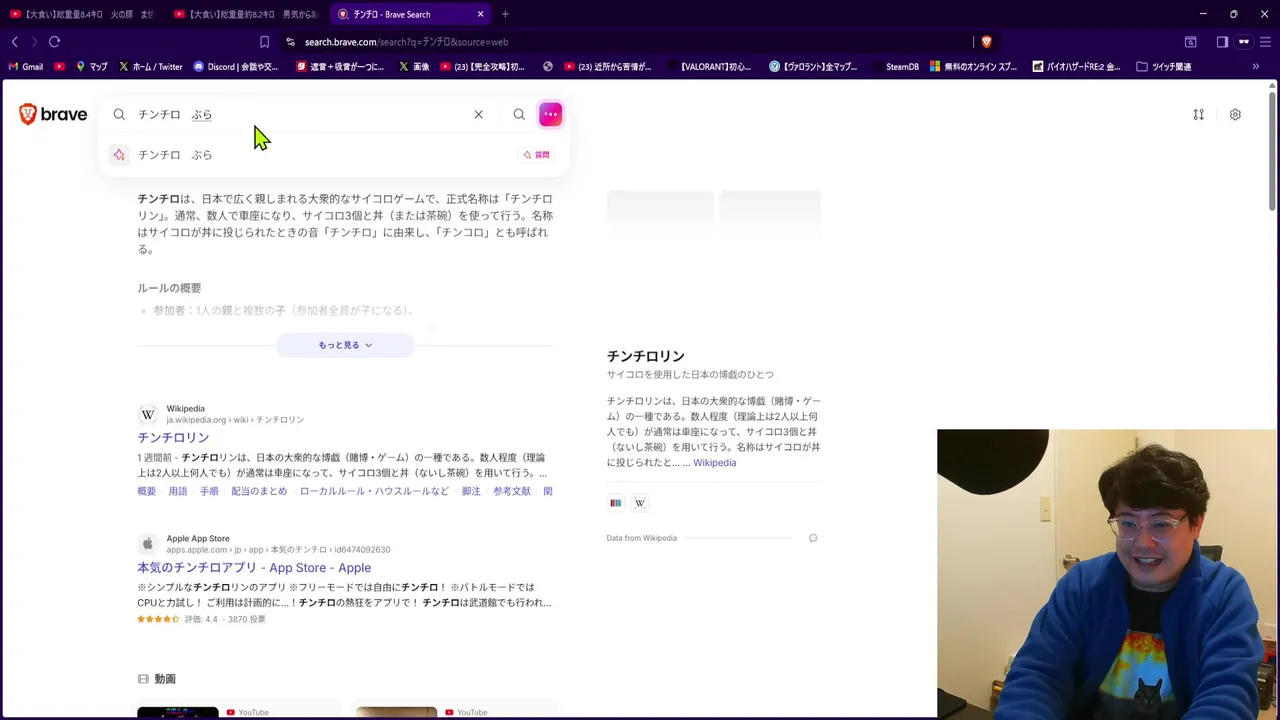
Task: Open the feedback bubble near Data from Wikipedia
Action: [x=813, y=538]
